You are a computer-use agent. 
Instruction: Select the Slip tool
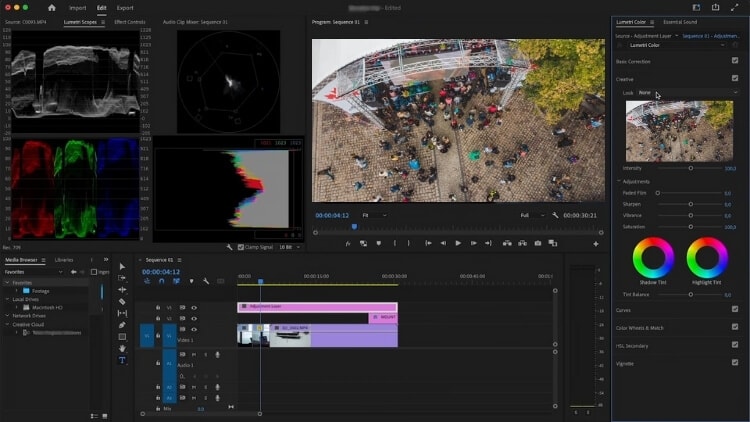(122, 313)
